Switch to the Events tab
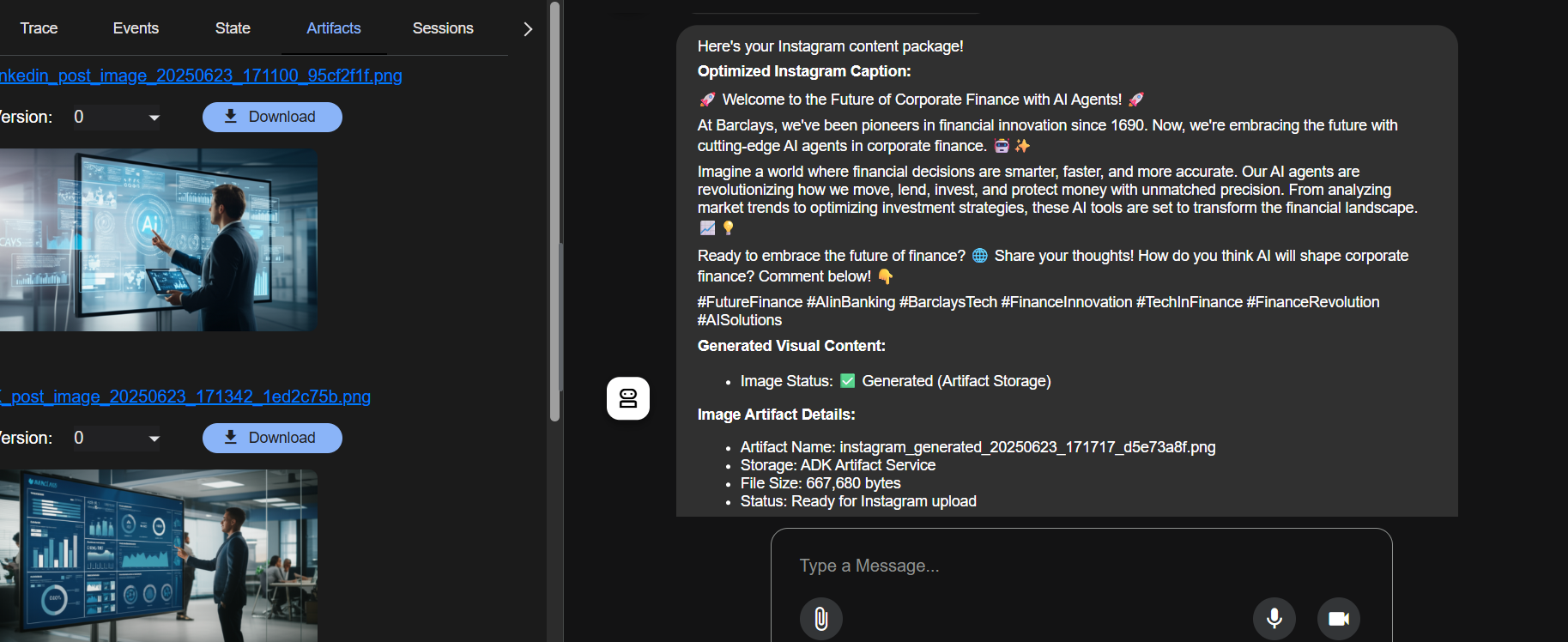Screen dimensions: 1568x642 click(136, 28)
